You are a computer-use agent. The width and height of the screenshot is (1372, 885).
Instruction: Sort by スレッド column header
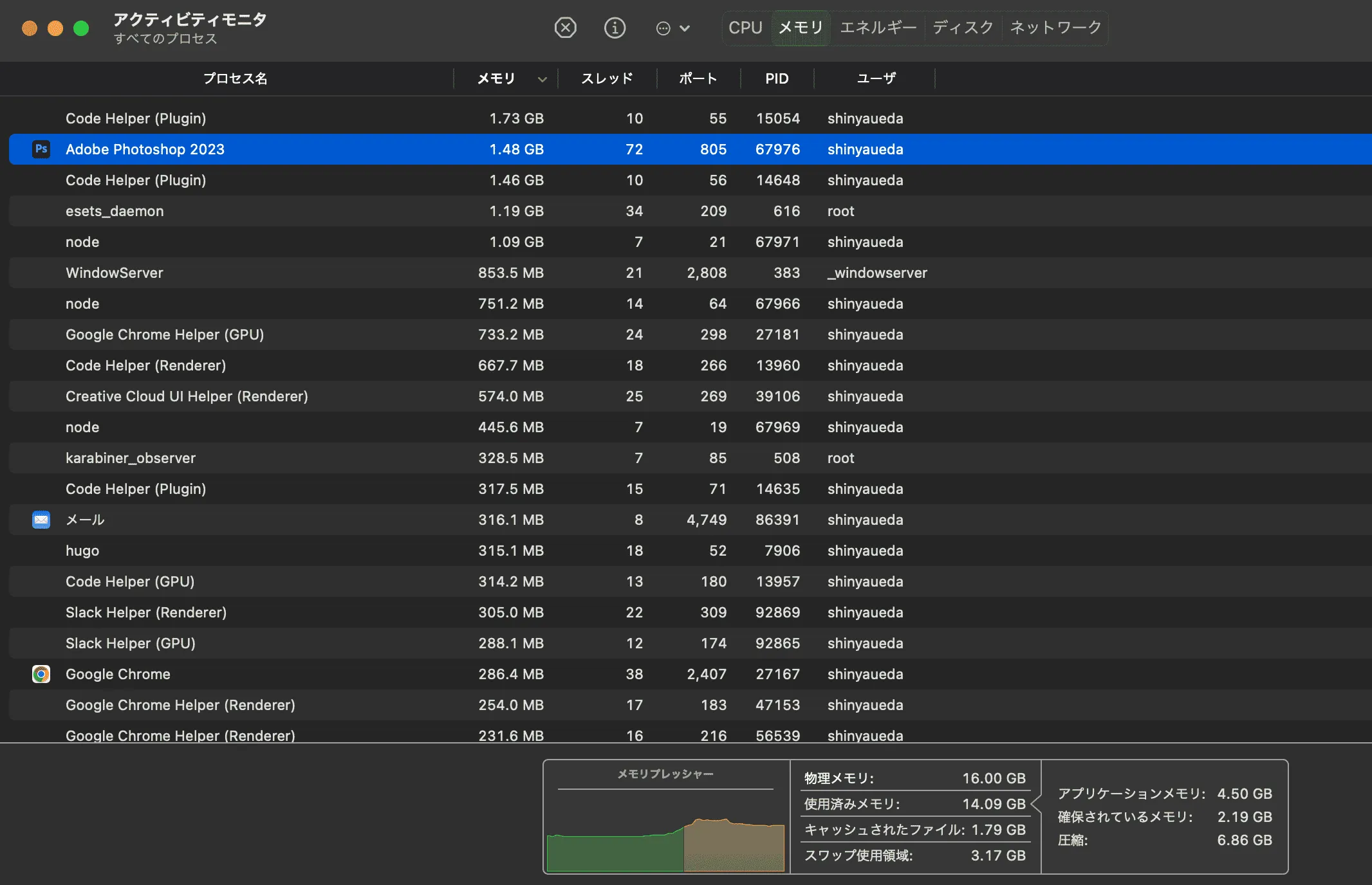tap(606, 78)
